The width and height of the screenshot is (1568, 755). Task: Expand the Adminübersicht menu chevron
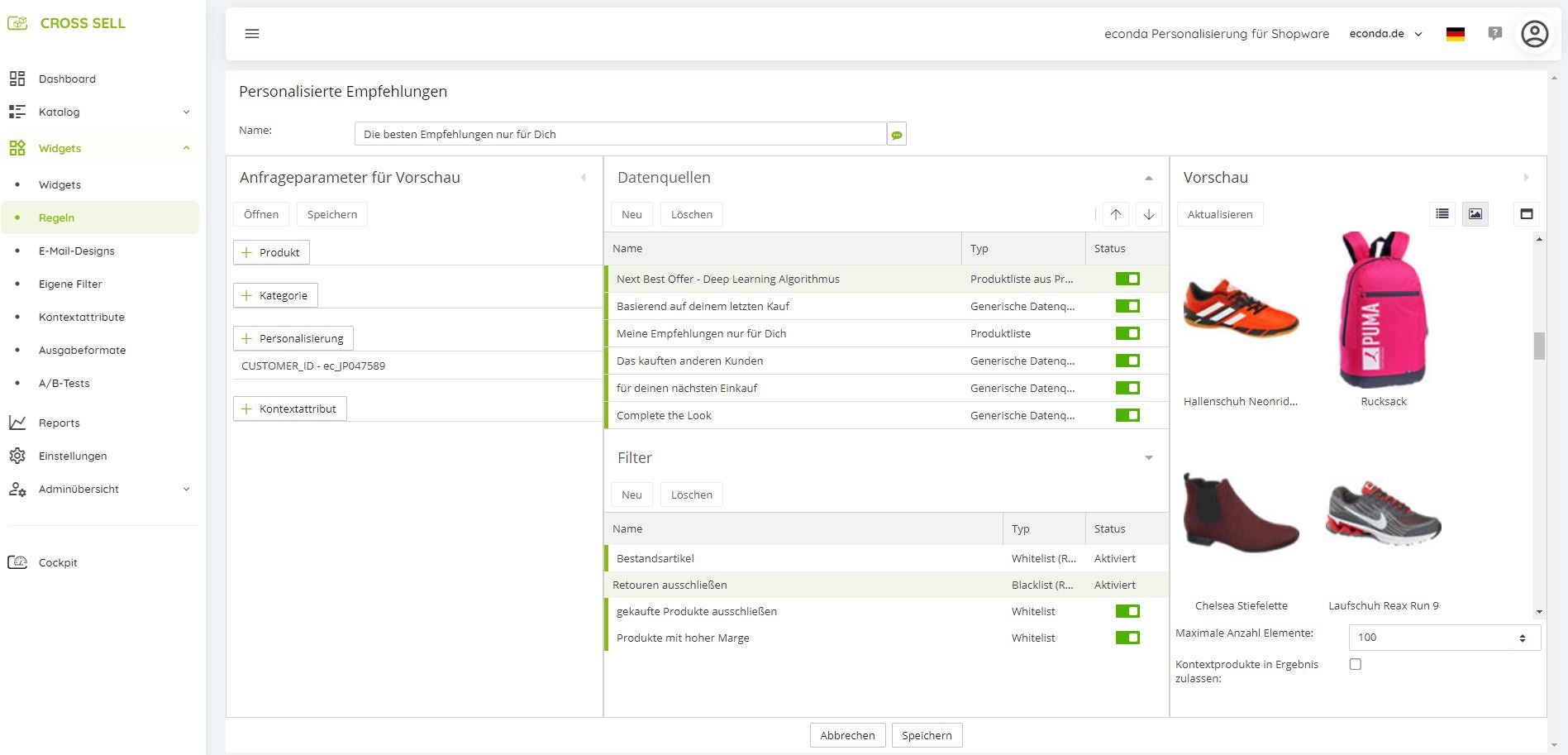point(186,489)
